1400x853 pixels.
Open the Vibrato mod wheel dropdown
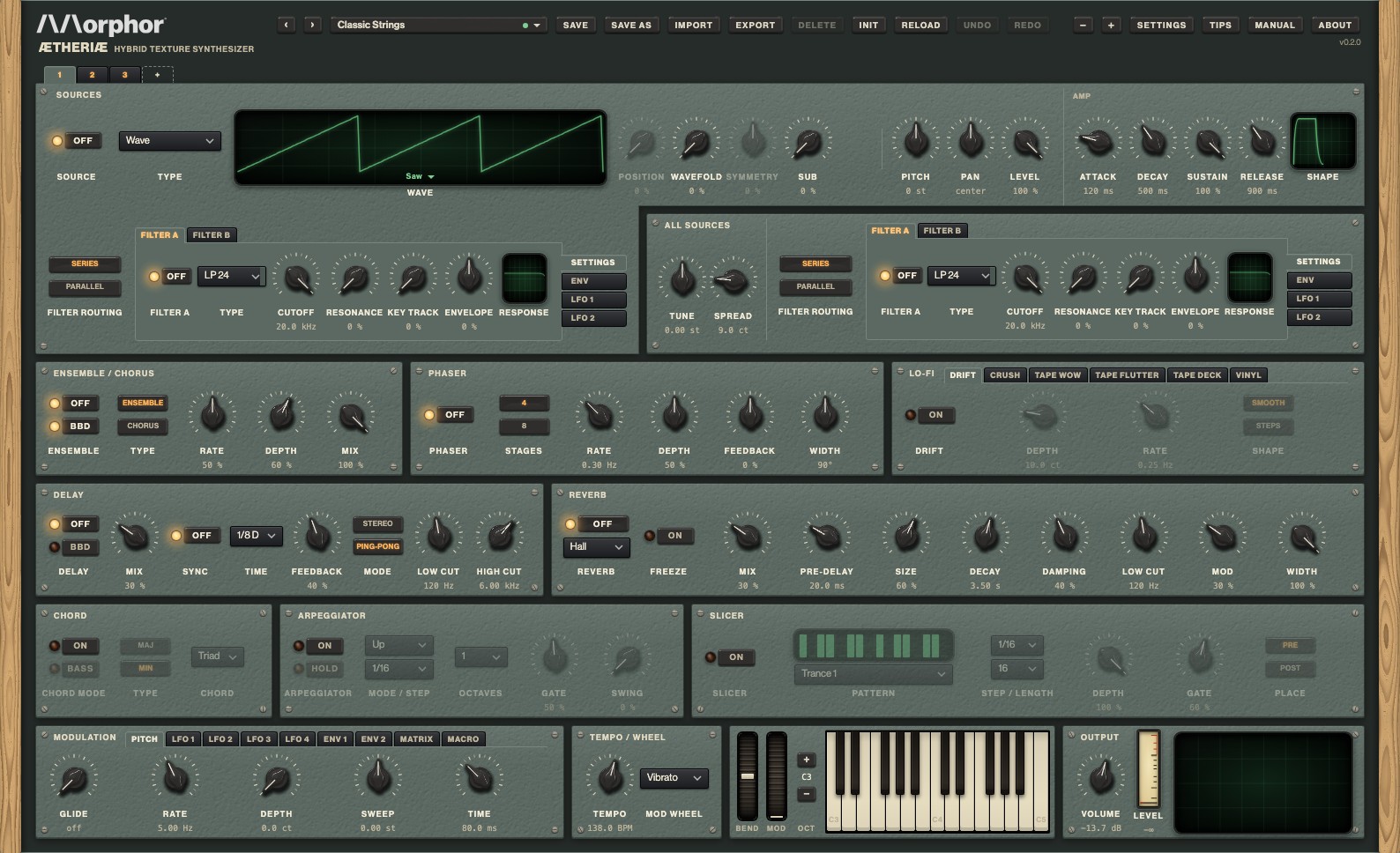(x=674, y=777)
